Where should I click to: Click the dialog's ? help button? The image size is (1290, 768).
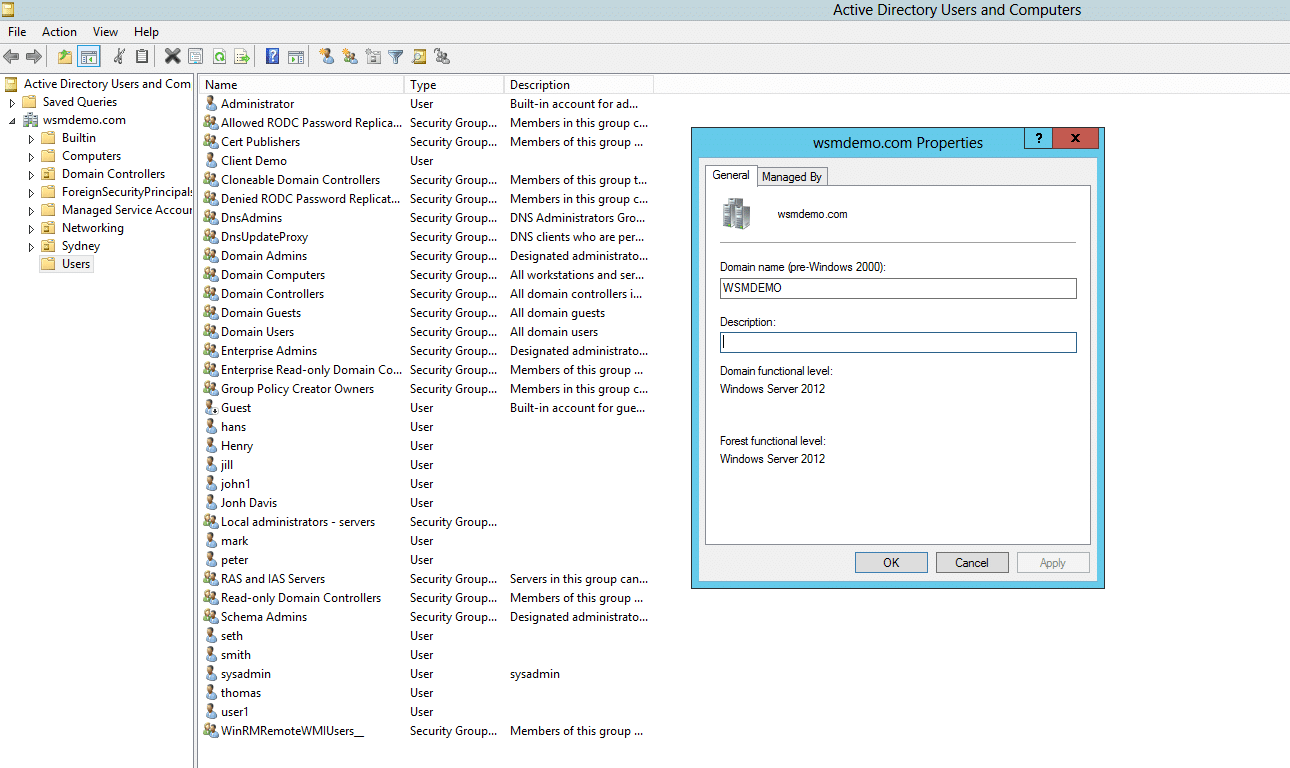(1038, 139)
